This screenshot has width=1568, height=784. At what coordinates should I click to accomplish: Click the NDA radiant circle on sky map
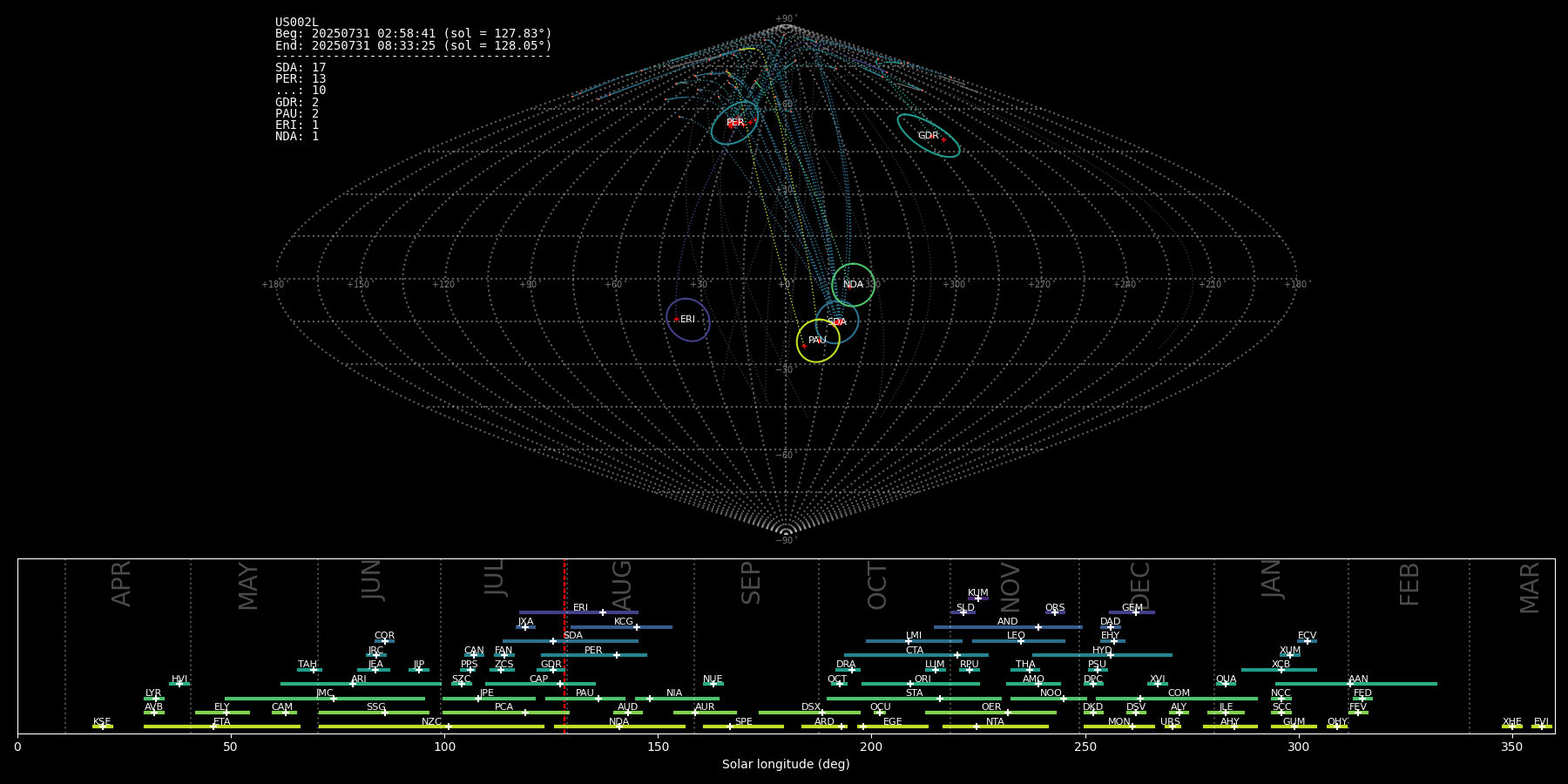pyautogui.click(x=853, y=285)
